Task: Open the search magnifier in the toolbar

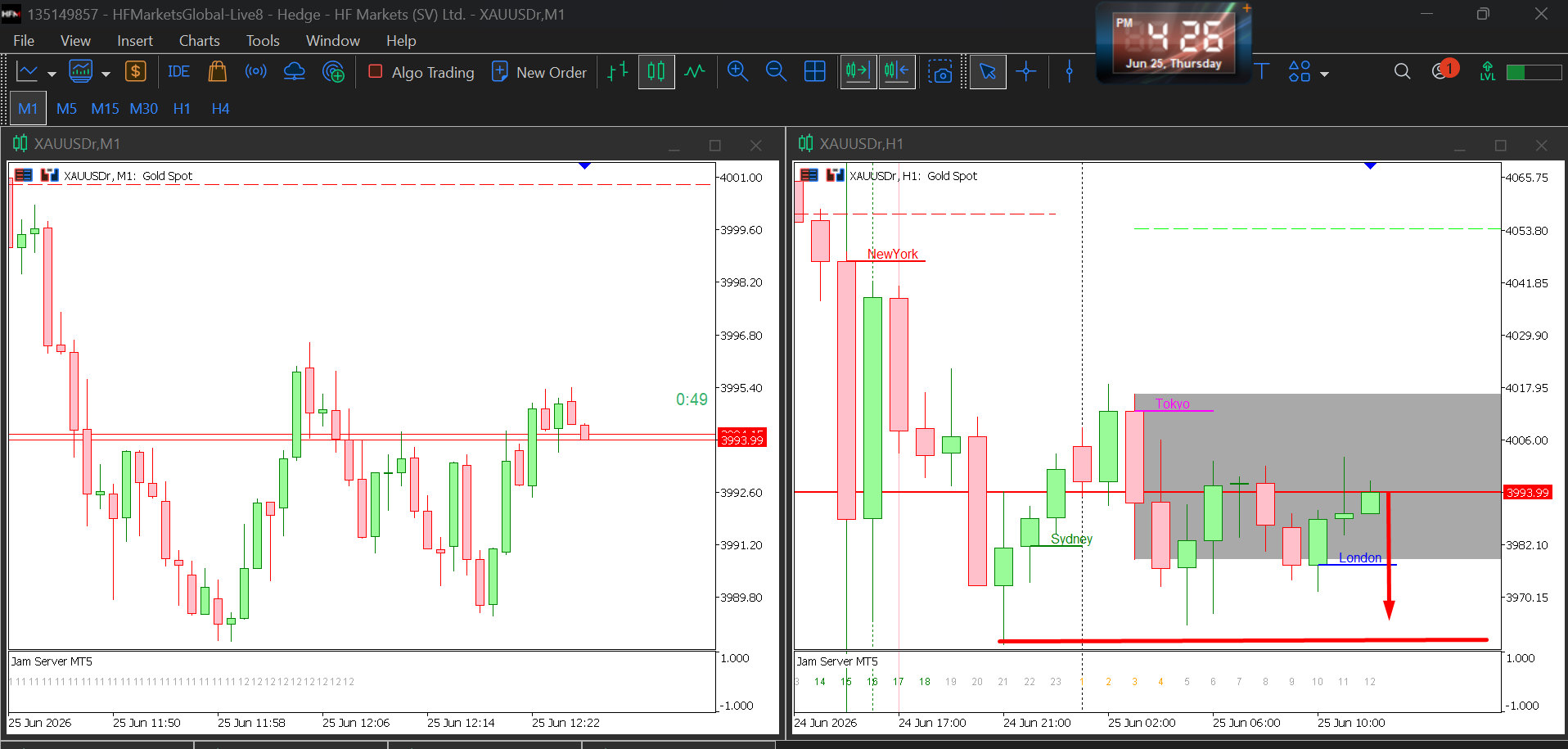Action: pos(1402,72)
